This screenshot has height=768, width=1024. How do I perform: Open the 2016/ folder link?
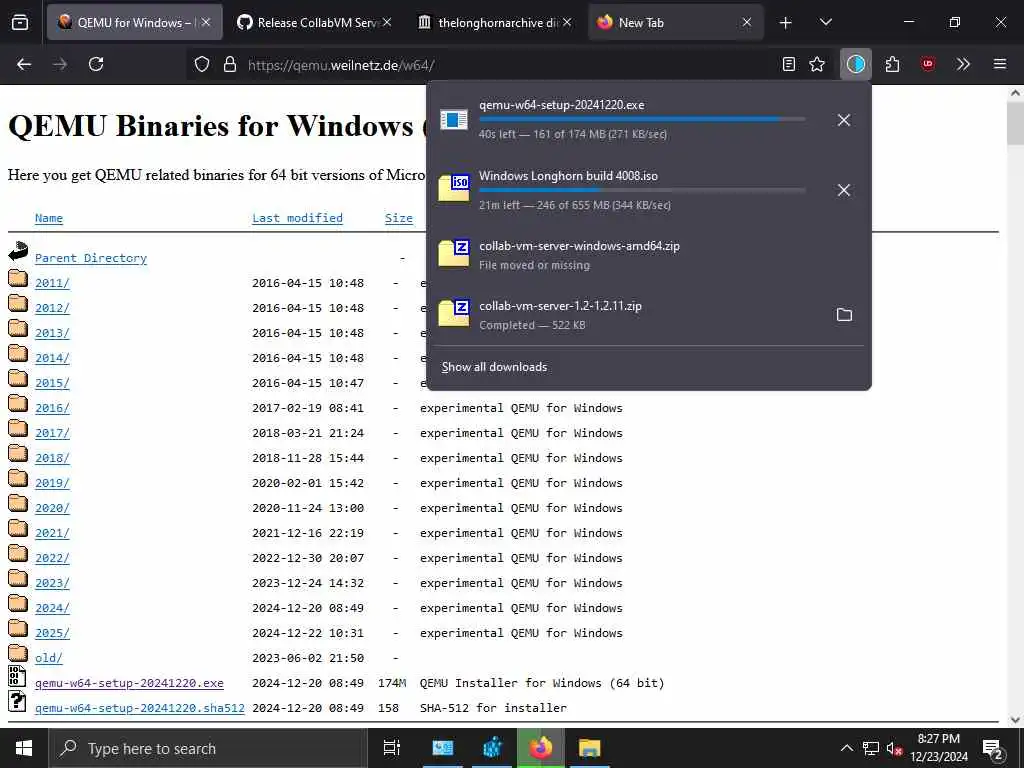point(52,408)
